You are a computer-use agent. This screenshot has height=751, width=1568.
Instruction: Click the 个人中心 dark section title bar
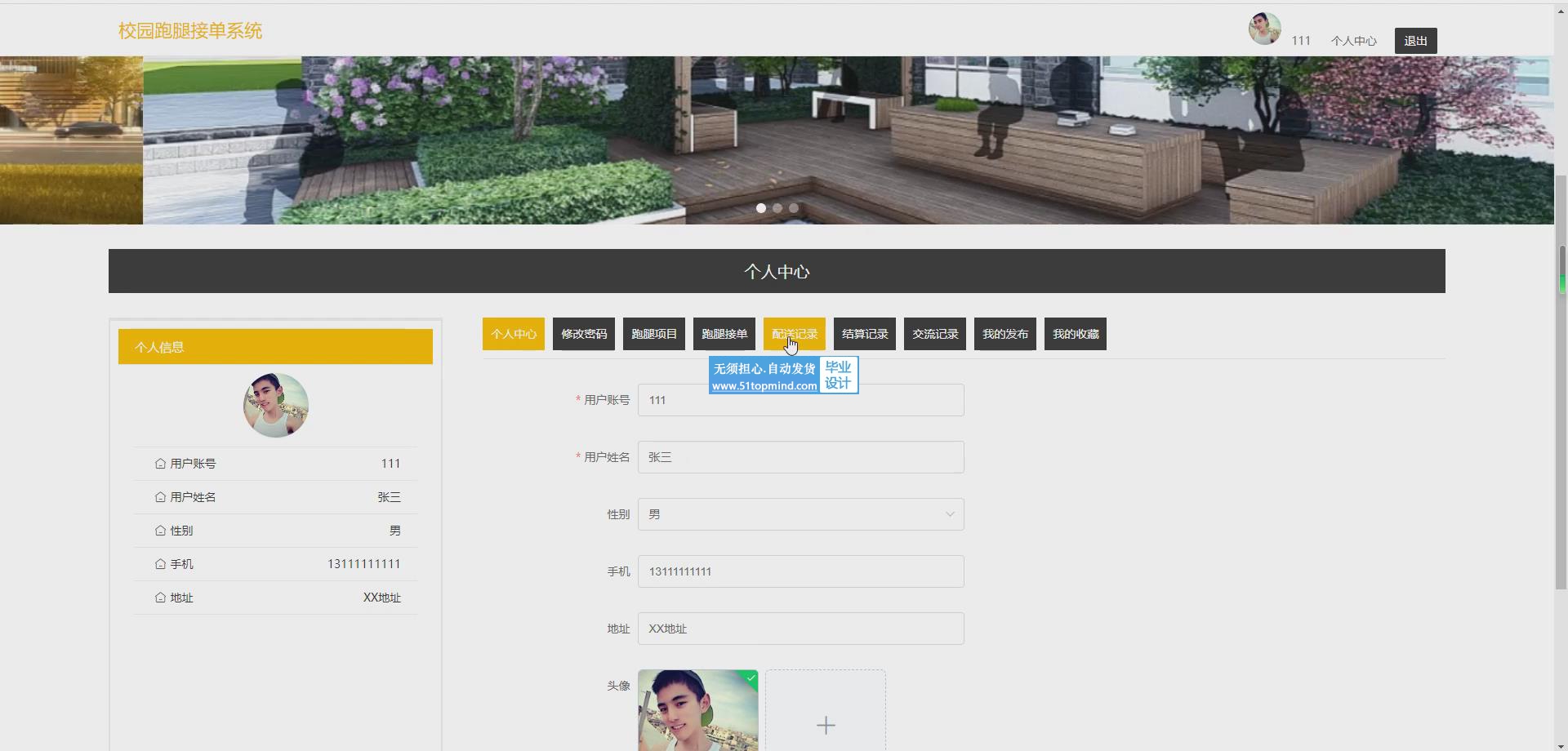pos(777,271)
